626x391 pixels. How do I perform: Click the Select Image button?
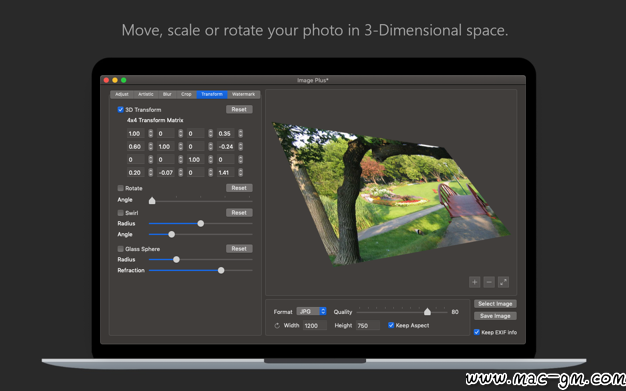495,304
